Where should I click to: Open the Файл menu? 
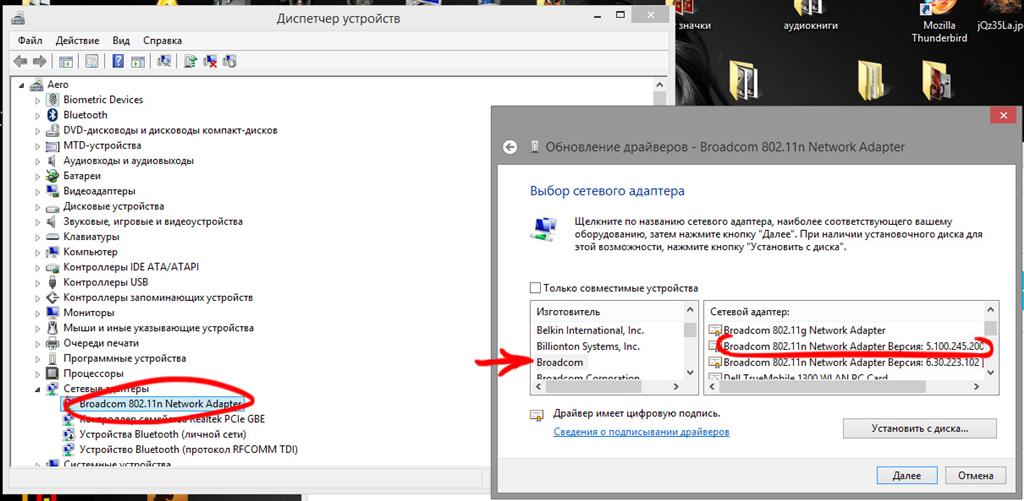coord(30,40)
